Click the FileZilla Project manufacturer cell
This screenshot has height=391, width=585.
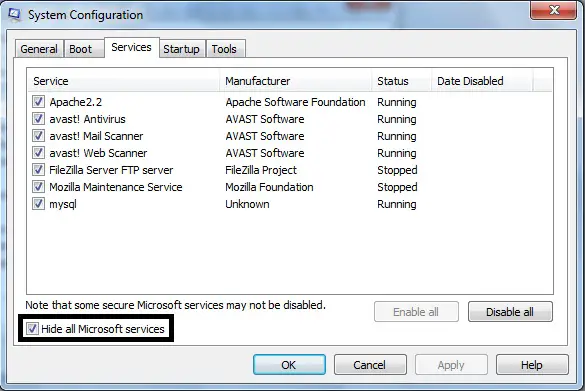click(x=261, y=170)
